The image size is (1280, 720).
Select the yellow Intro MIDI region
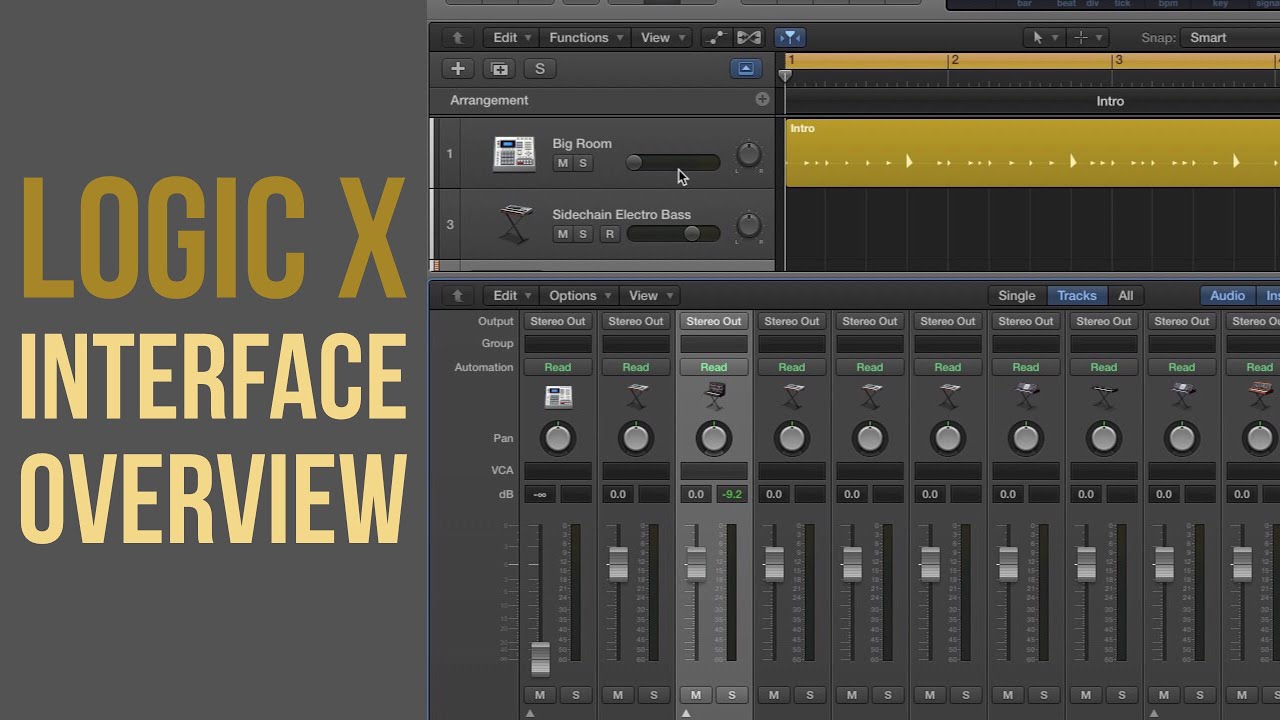point(1033,153)
